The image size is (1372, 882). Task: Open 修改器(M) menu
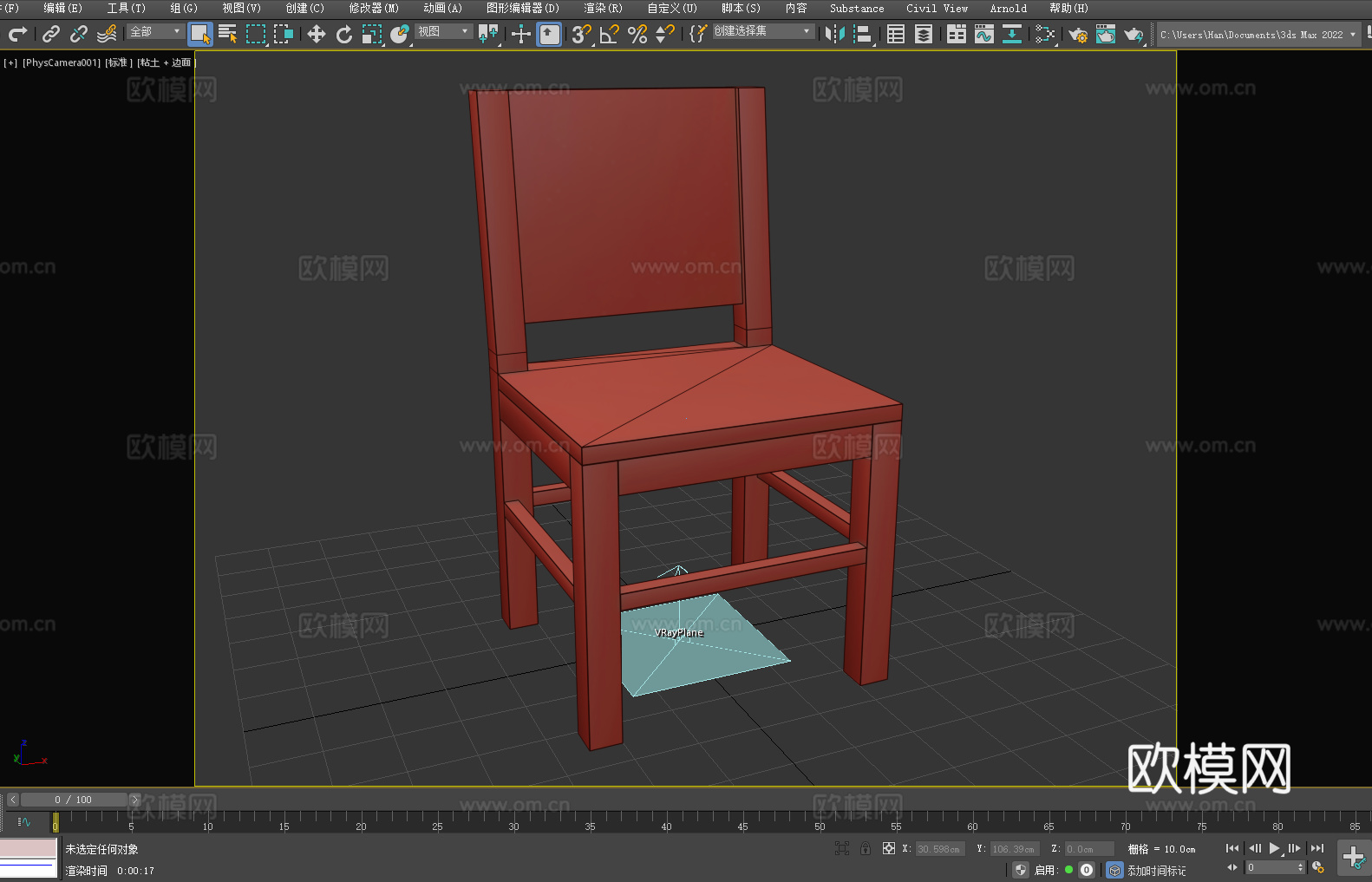coord(374,8)
